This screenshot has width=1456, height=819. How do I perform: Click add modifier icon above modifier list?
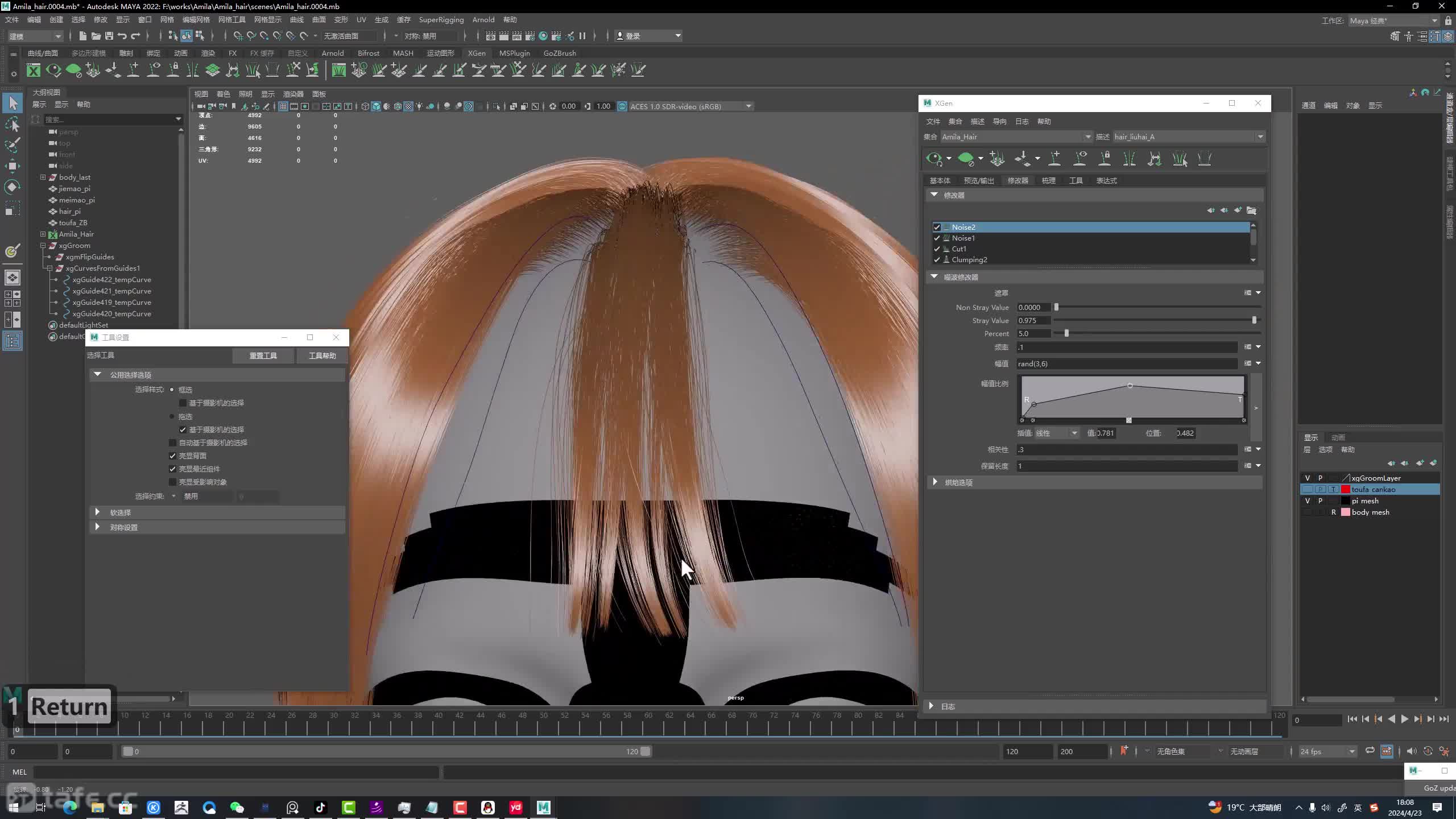point(1238,210)
